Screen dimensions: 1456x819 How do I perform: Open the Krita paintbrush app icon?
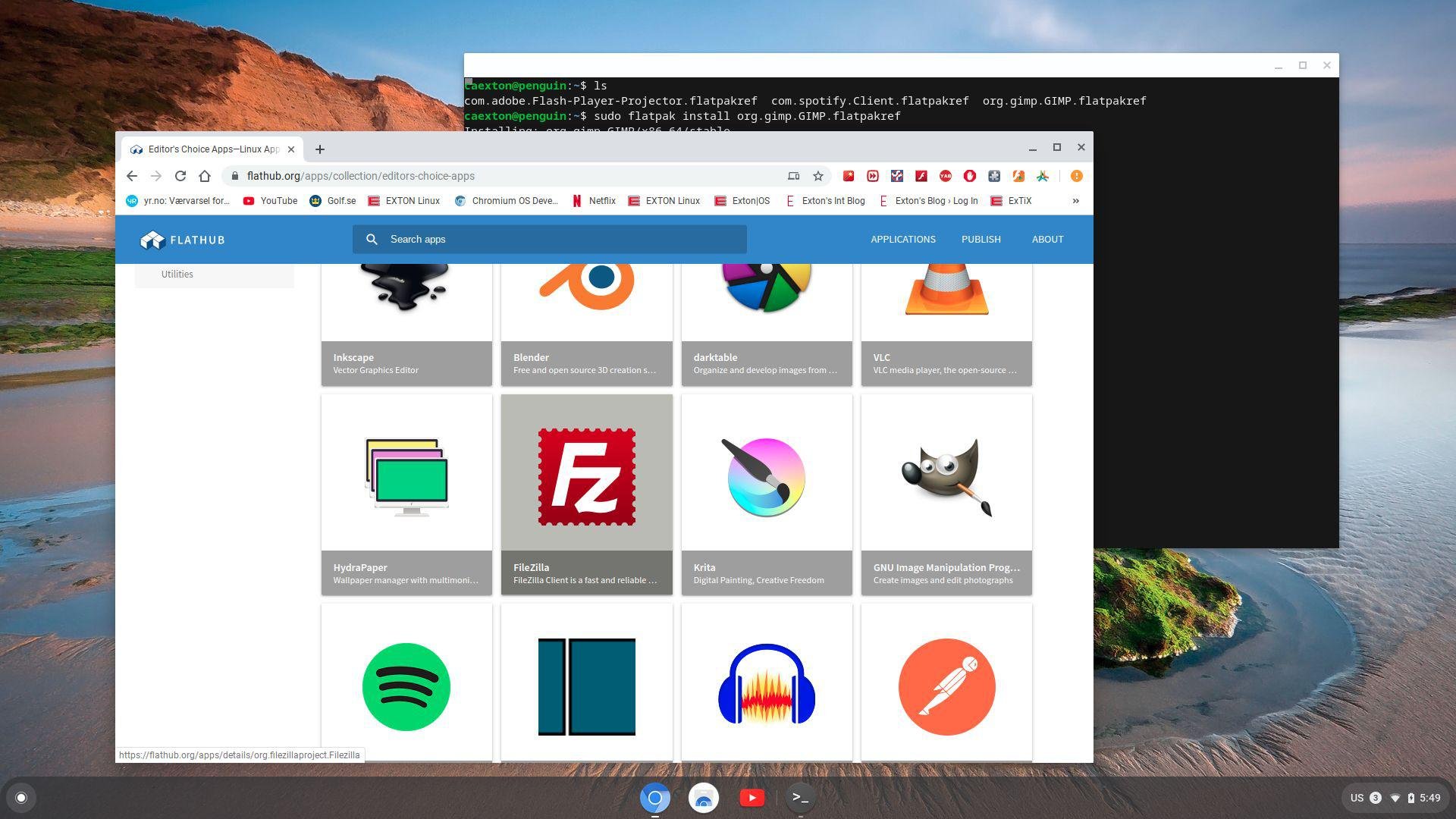click(766, 476)
